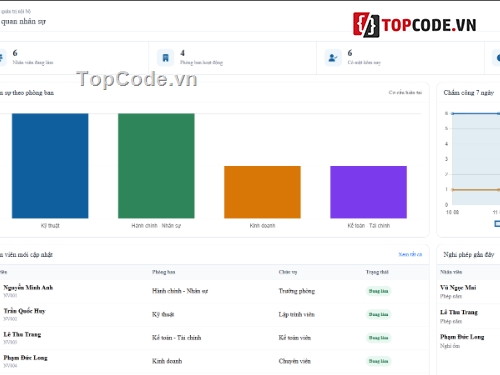Click the blue Kỹ thuật bar
The width and height of the screenshot is (500, 375).
coord(50,166)
